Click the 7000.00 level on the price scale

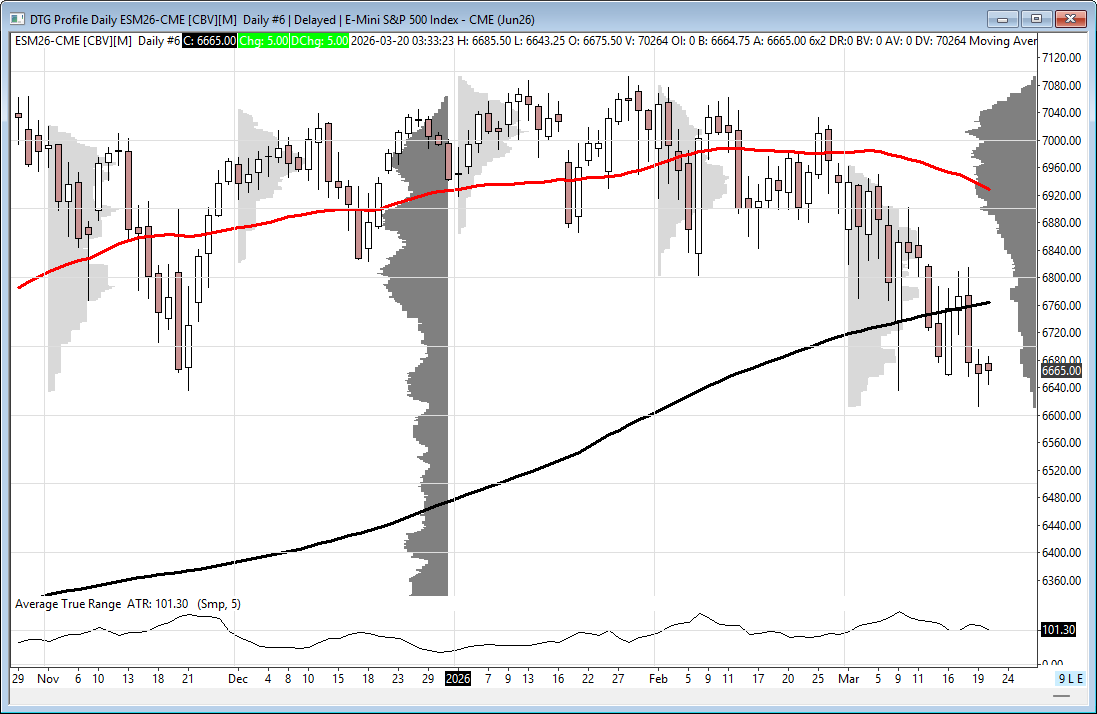[1061, 141]
